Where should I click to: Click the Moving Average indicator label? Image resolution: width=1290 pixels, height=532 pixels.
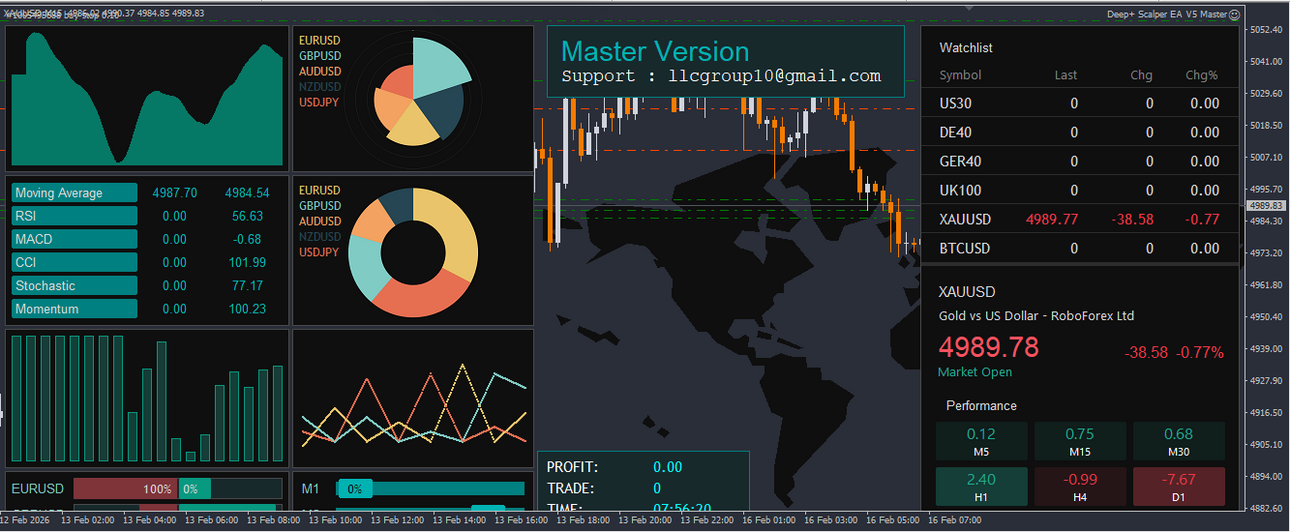point(73,193)
